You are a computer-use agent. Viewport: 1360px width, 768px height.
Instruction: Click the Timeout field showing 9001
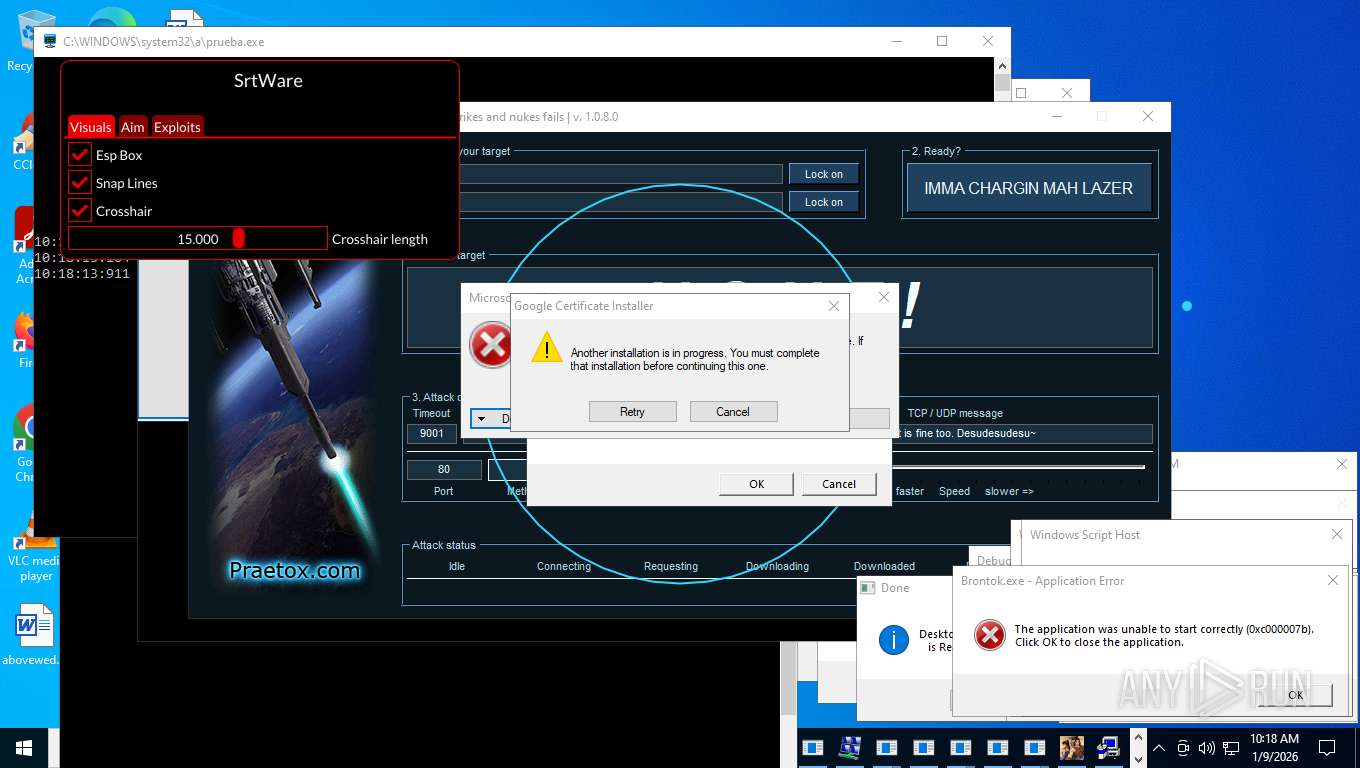click(x=432, y=434)
